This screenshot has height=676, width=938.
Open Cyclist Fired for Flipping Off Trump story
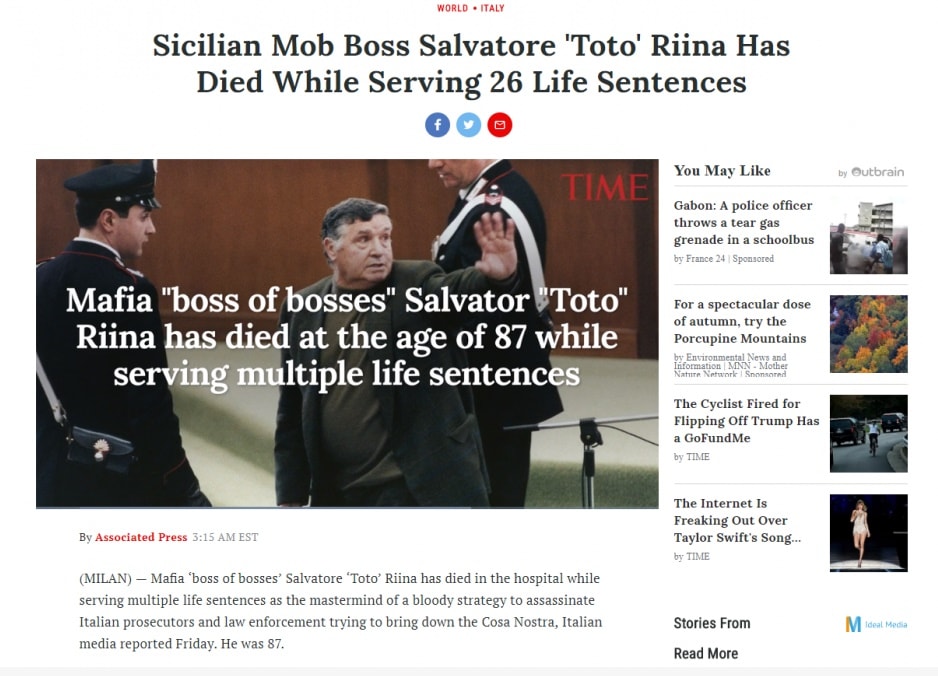click(x=746, y=421)
